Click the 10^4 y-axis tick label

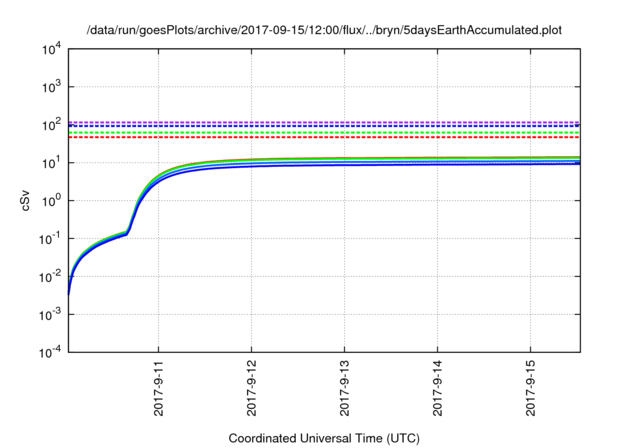coord(51,49)
